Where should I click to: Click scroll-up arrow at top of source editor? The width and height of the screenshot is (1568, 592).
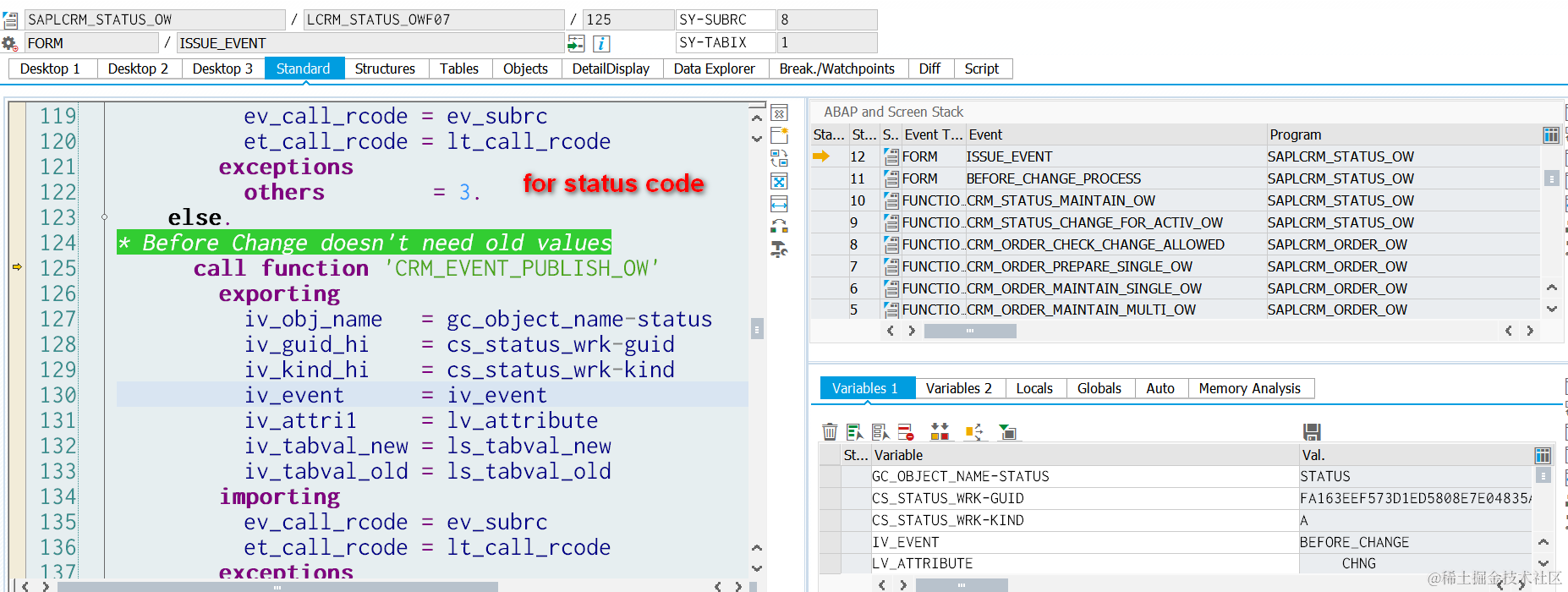pos(757,118)
